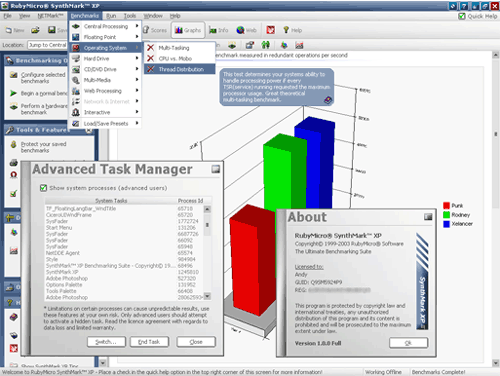Image resolution: width=500 pixels, height=376 pixels.
Task: Open the Location jump-to dropdown
Action: pos(47,45)
